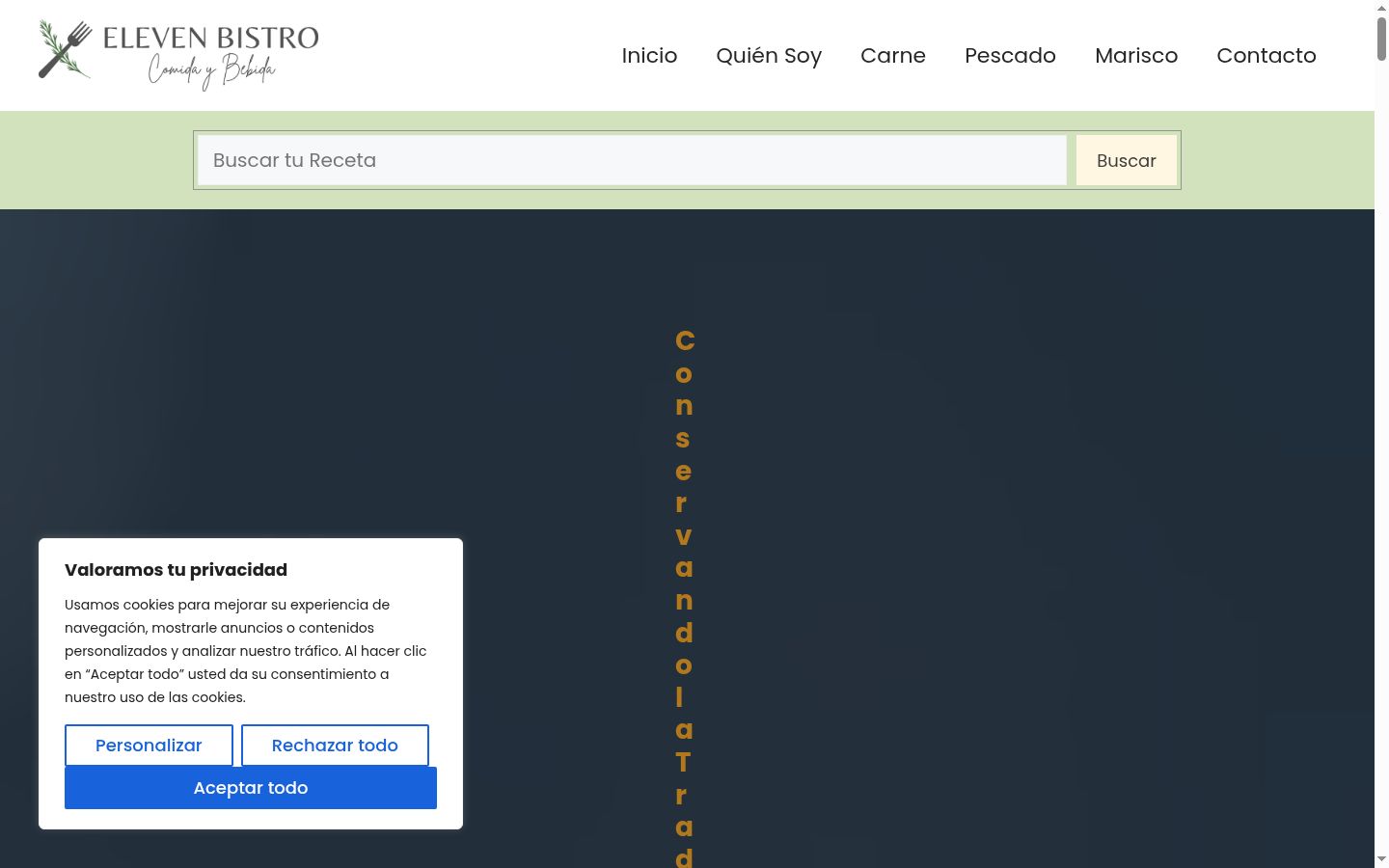This screenshot has width=1389, height=868.
Task: Open the Marisco menu link
Action: point(1136,56)
